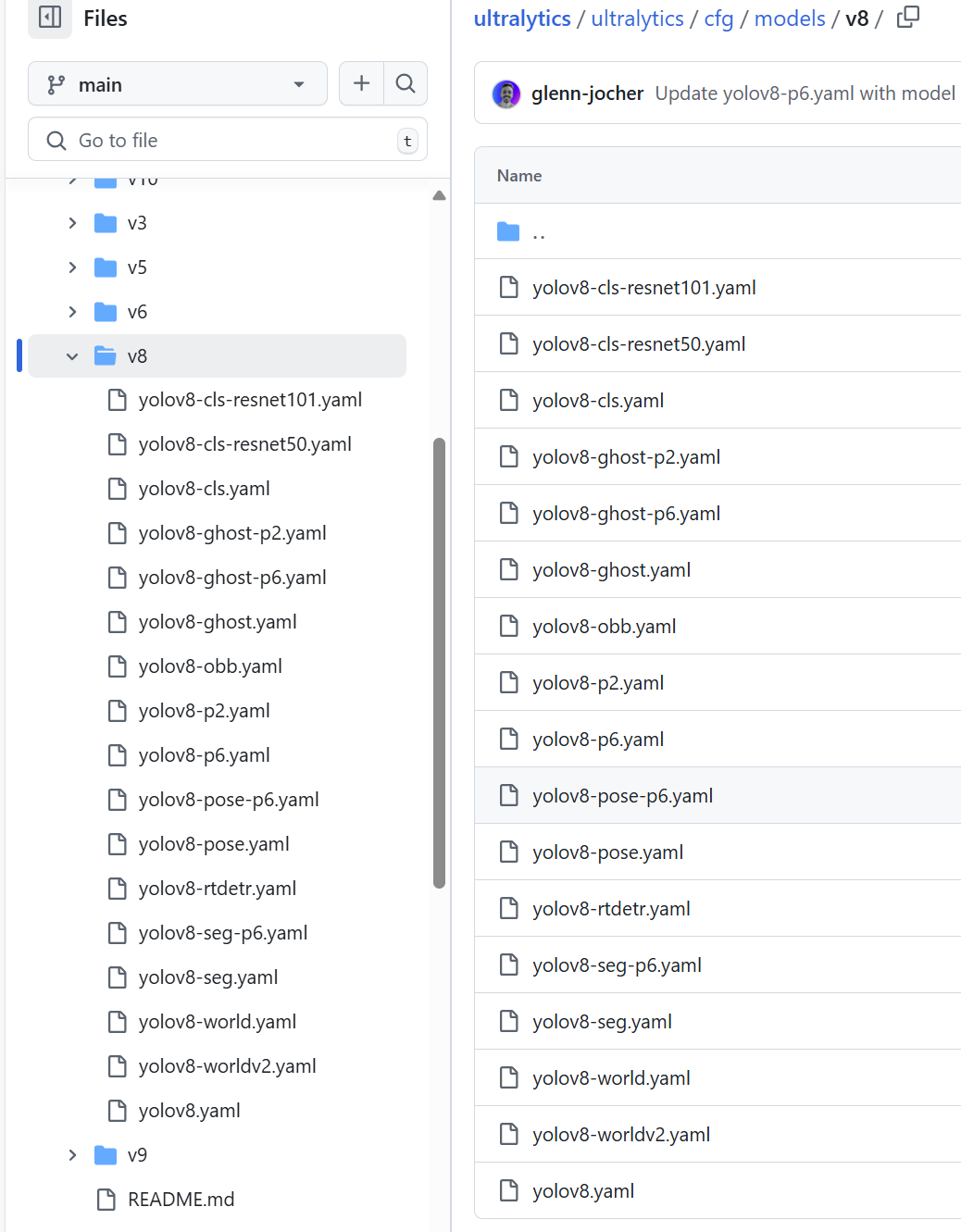Select yolov8-p2.yaml in sidebar tree
Image resolution: width=961 pixels, height=1232 pixels.
point(205,711)
